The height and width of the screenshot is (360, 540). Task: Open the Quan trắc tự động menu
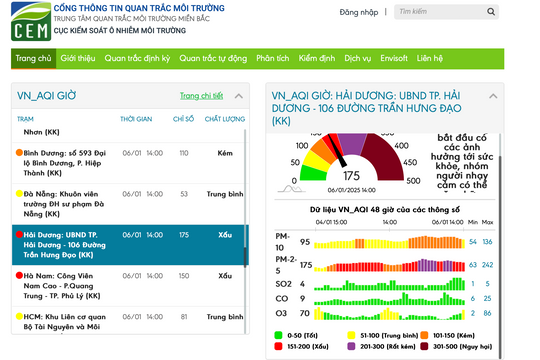[x=213, y=58]
